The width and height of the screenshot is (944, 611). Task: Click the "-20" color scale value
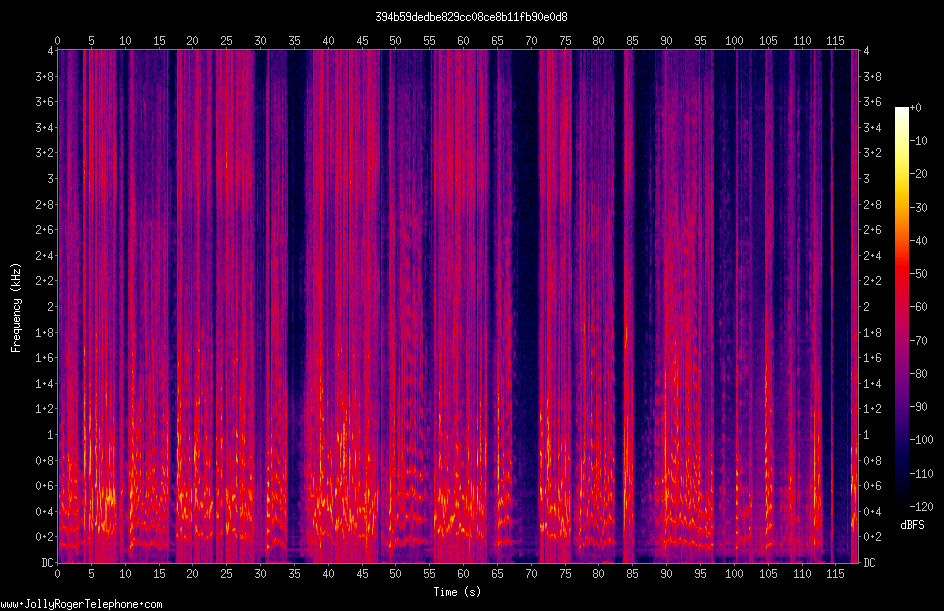pyautogui.click(x=918, y=174)
